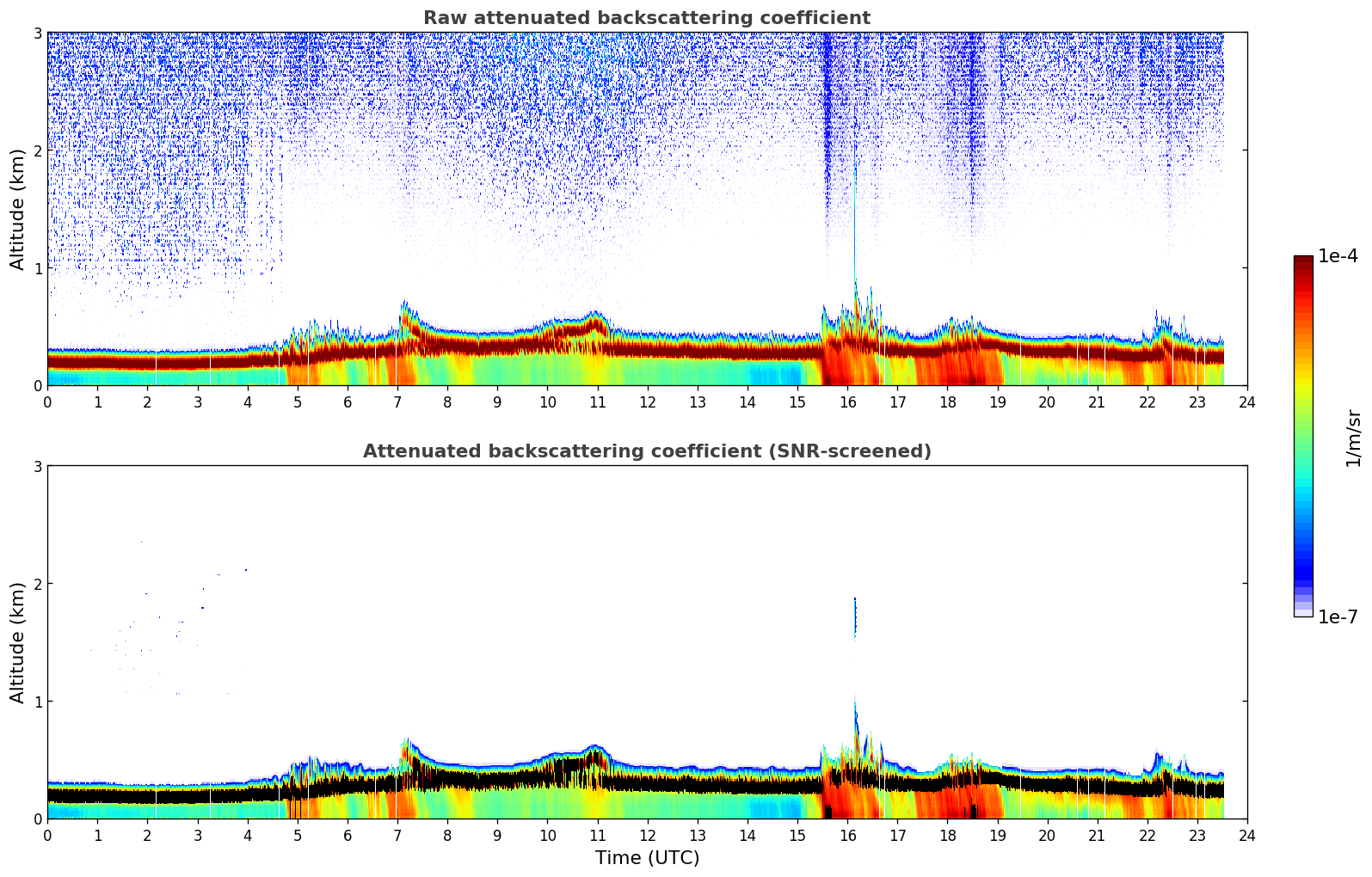Click "Altitude (km)" label of the raw plot
1372x877 pixels.
18,209
